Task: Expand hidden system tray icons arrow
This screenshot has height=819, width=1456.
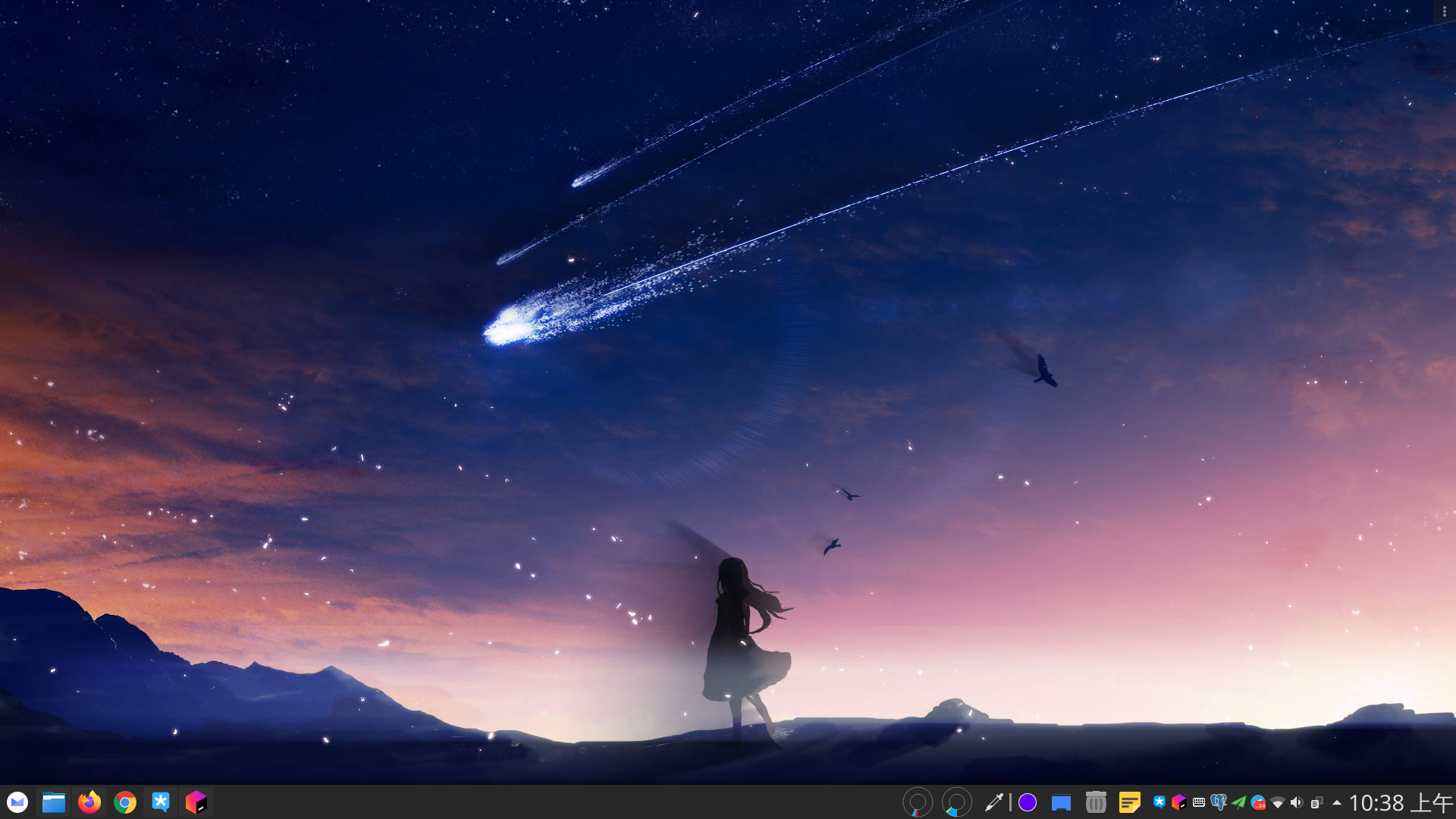Action: [x=1336, y=802]
